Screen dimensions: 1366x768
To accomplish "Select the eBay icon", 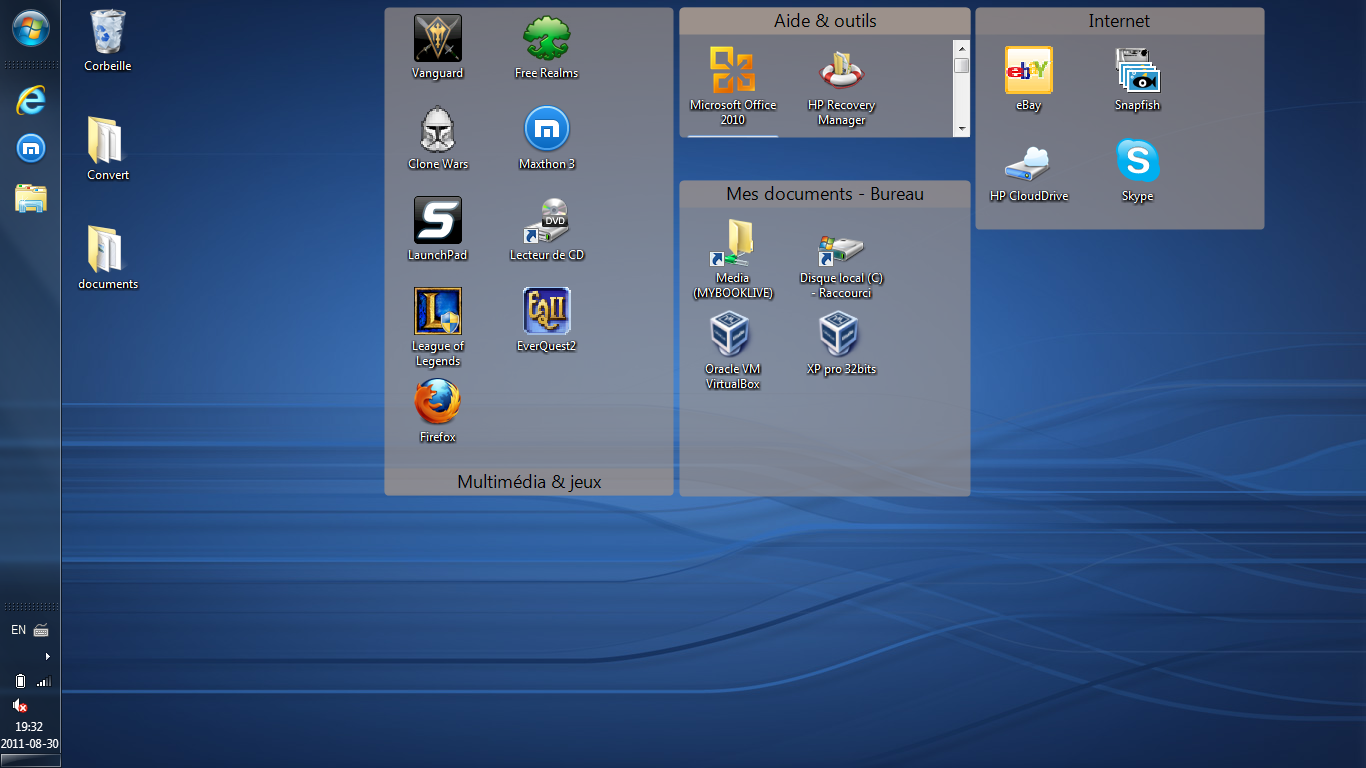I will coord(1028,79).
